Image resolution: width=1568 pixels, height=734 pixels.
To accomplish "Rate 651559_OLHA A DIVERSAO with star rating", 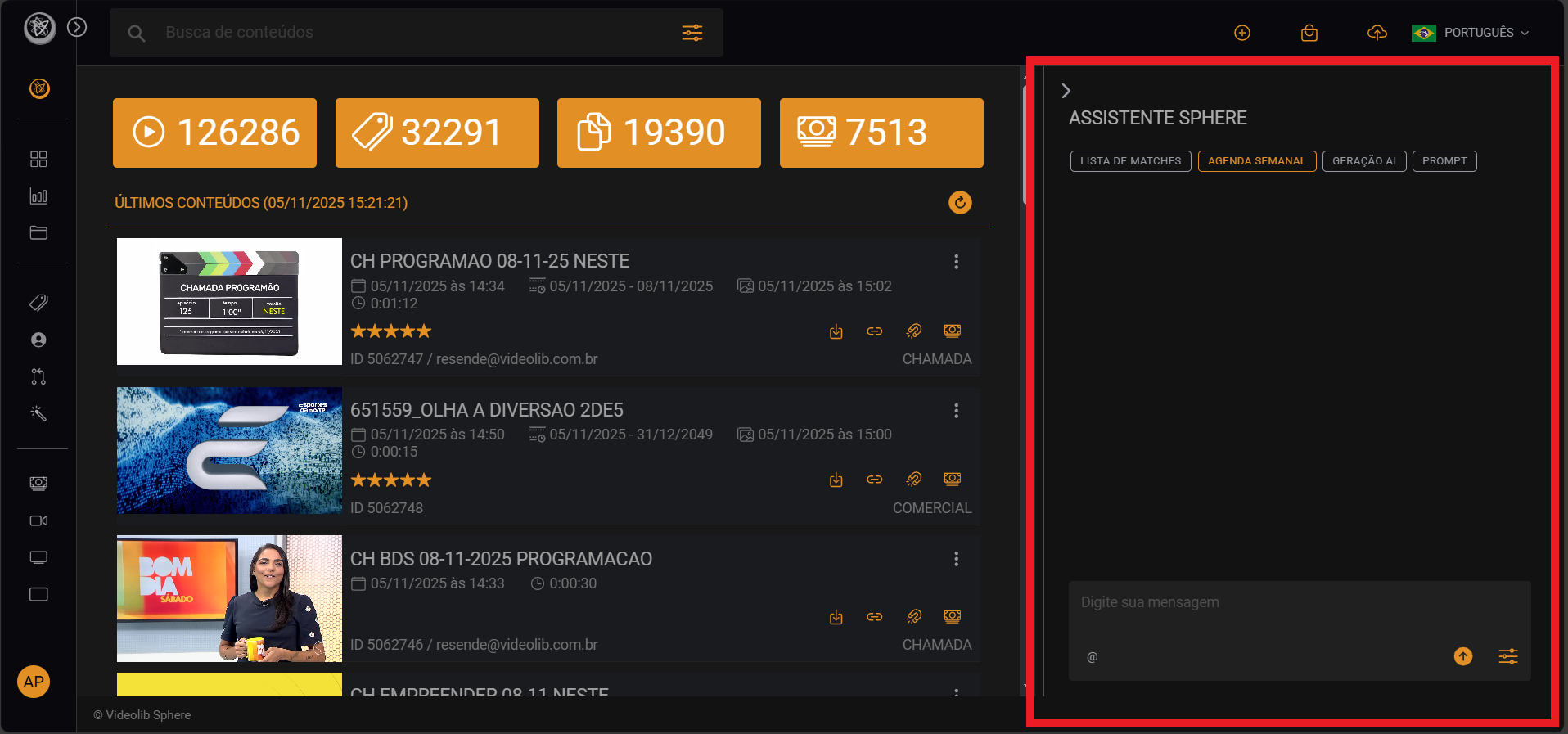I will point(391,480).
